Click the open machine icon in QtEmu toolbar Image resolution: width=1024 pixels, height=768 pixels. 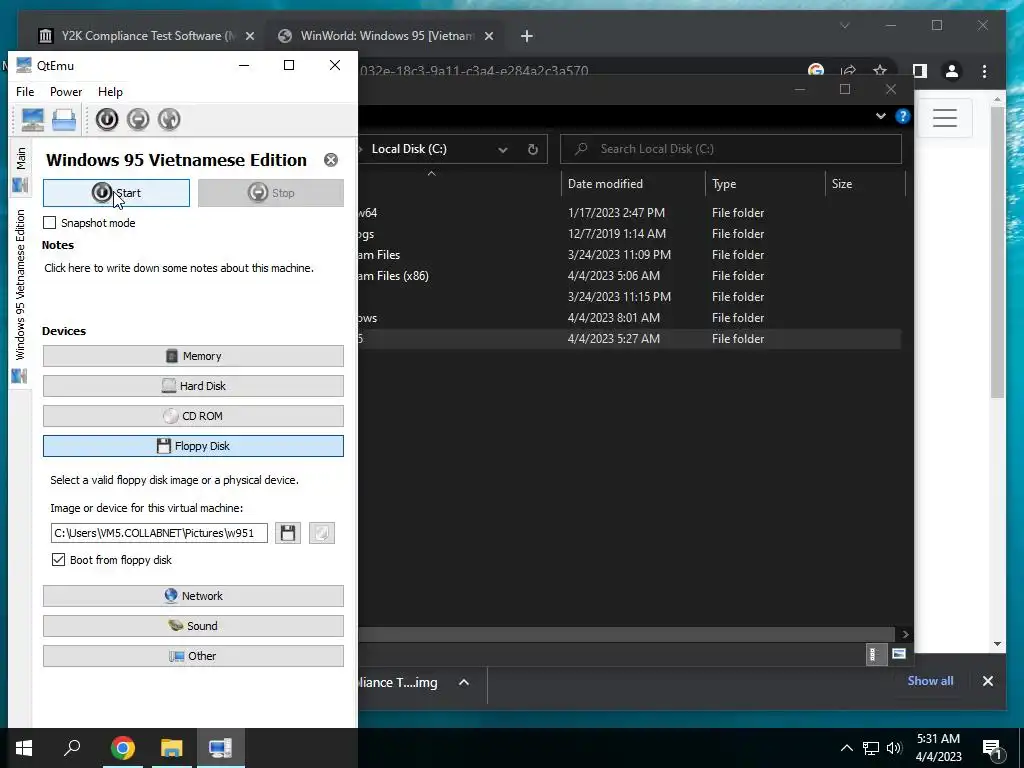coord(64,120)
